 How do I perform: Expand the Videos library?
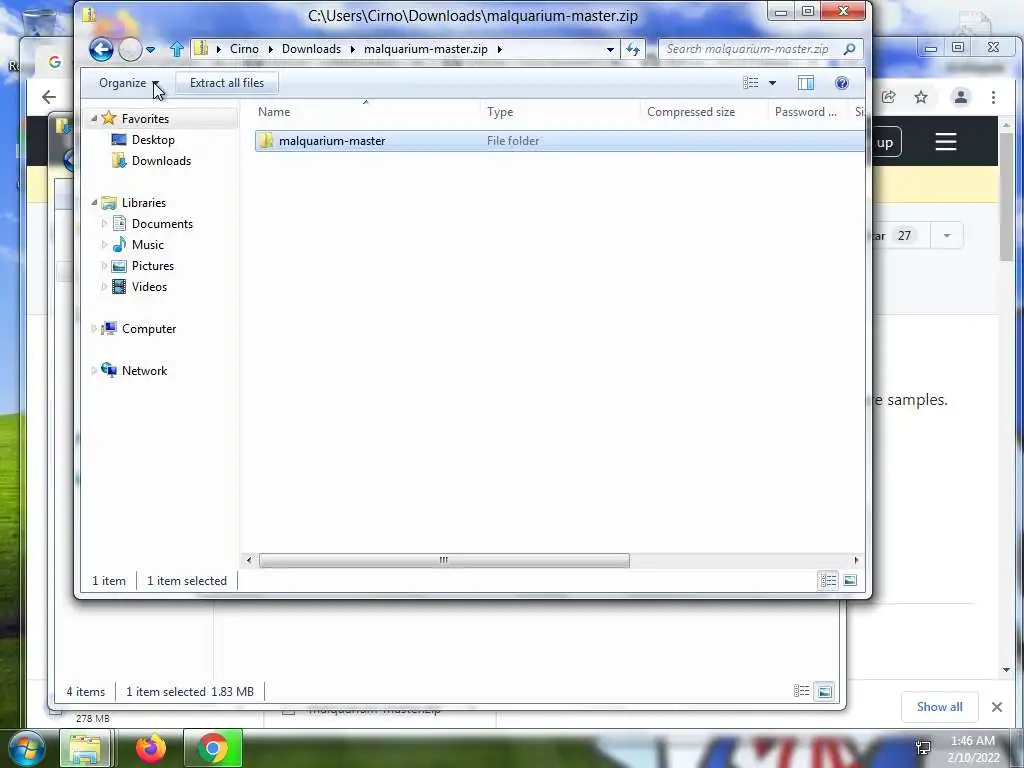pos(104,287)
